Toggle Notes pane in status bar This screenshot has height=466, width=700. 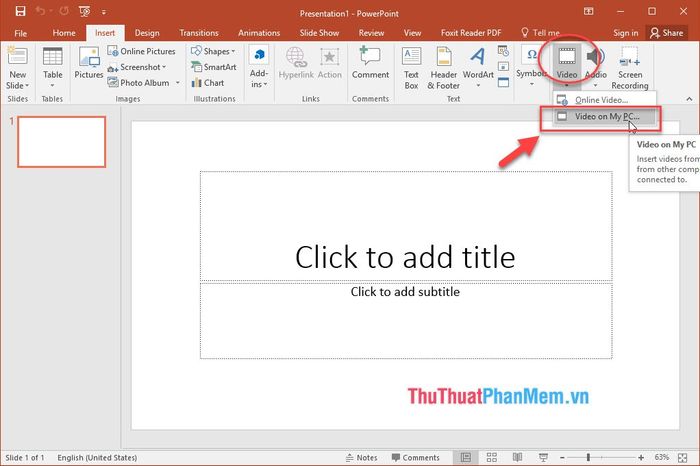tap(362, 458)
